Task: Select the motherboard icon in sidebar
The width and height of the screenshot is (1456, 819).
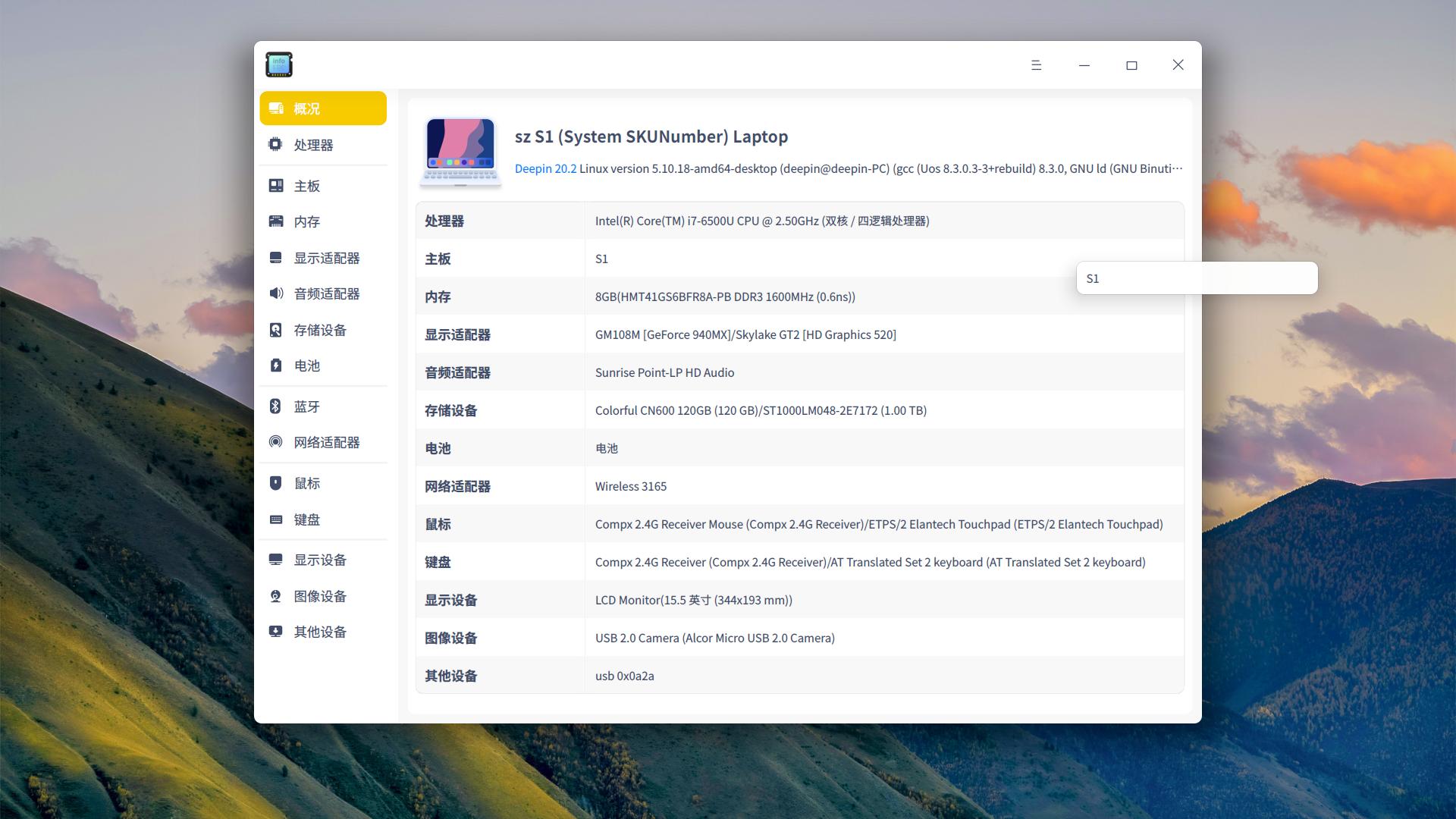Action: [275, 186]
